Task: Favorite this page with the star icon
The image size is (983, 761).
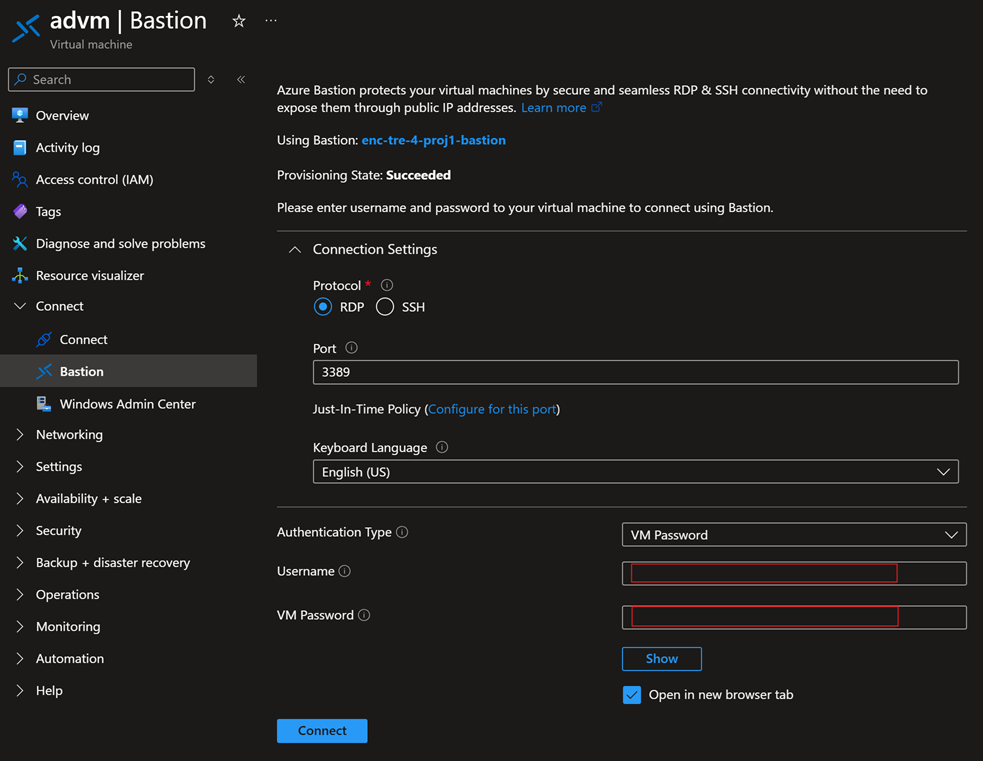Action: [x=239, y=21]
